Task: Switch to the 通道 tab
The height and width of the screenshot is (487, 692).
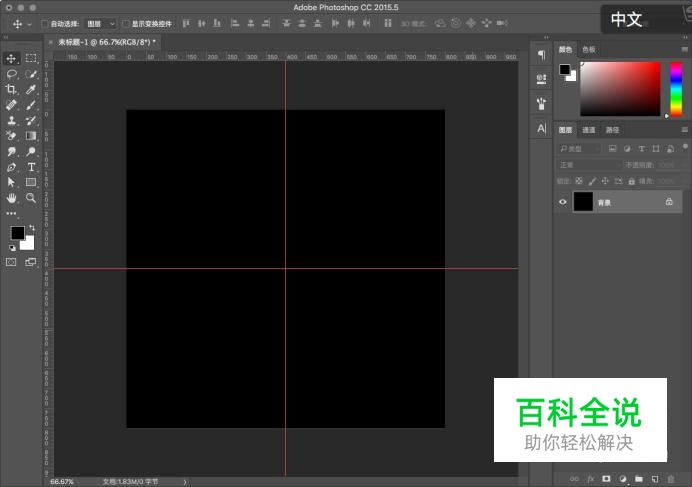Action: click(x=589, y=130)
